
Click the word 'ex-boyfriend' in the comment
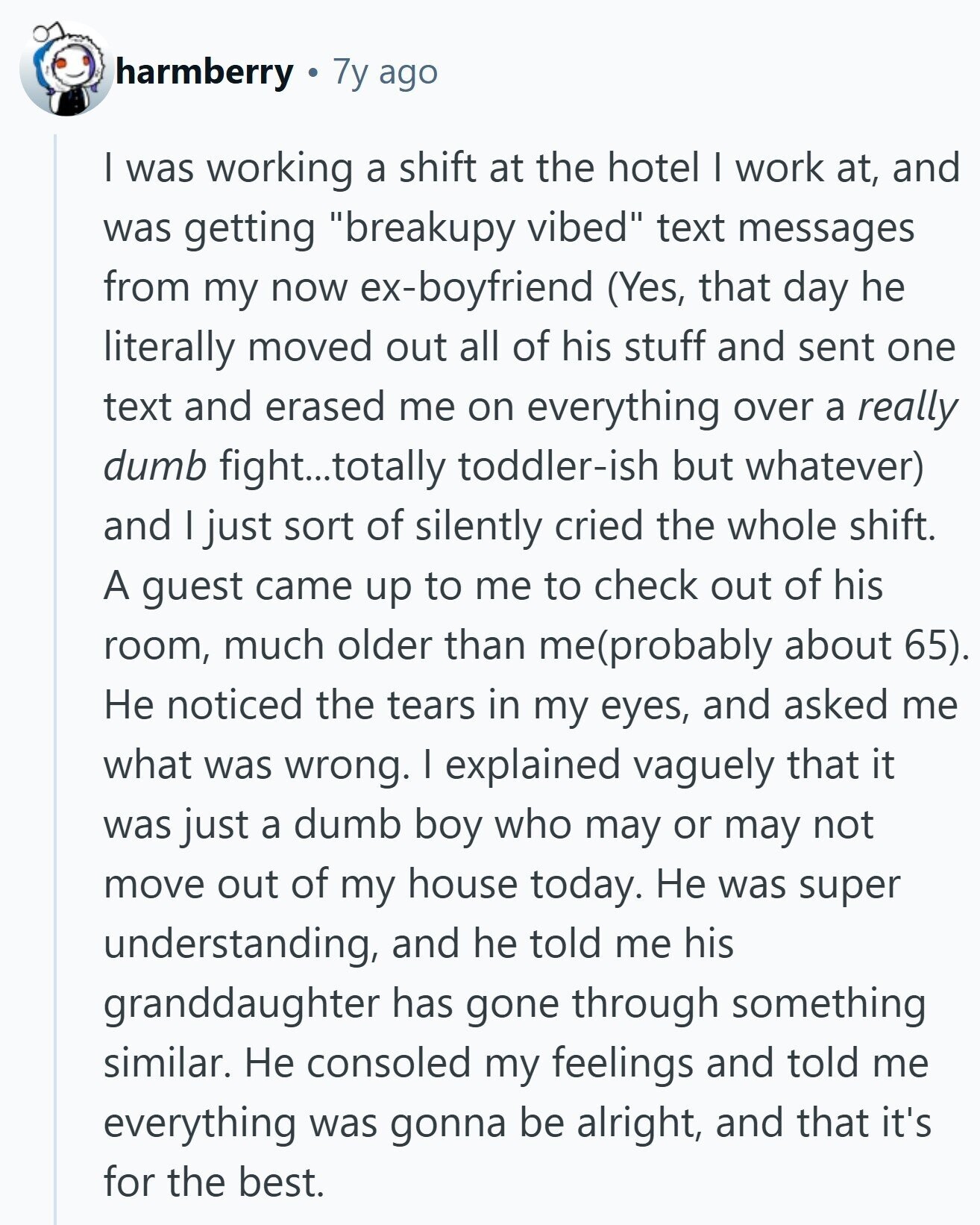point(477,288)
